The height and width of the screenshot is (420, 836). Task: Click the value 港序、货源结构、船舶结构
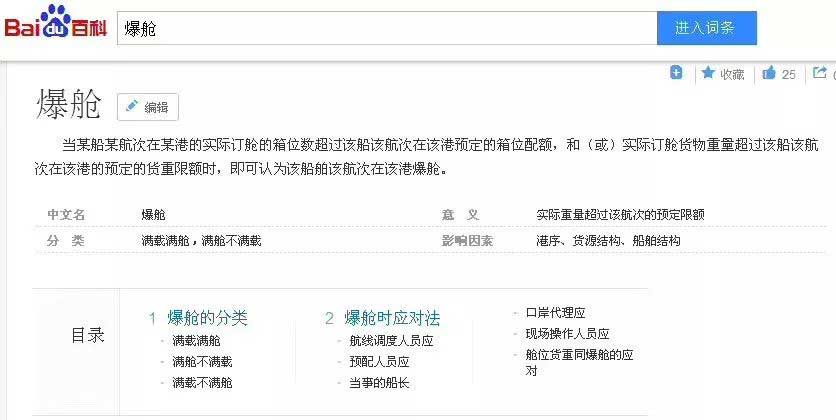click(608, 241)
